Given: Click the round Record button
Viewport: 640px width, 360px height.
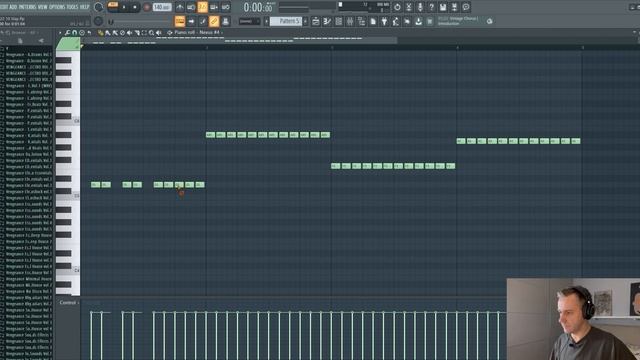Looking at the screenshot, I should [x=147, y=7].
